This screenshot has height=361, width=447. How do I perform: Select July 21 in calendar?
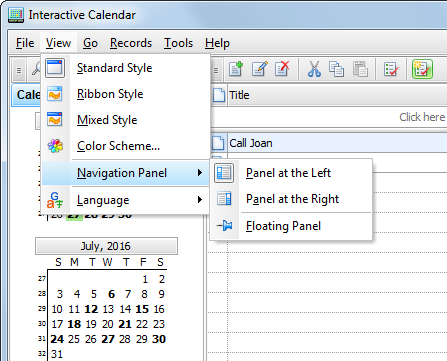(x=125, y=324)
